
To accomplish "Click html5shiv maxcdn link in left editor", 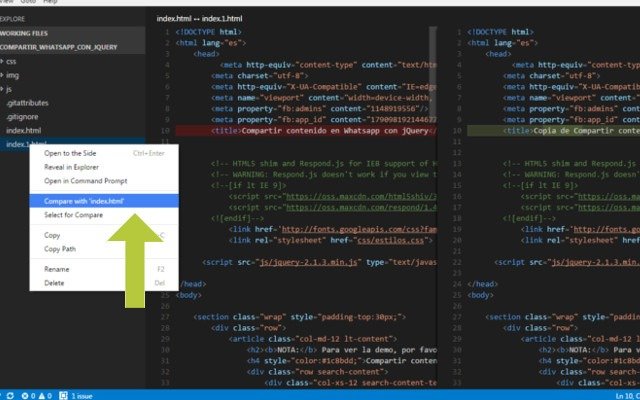I will click(x=361, y=196).
